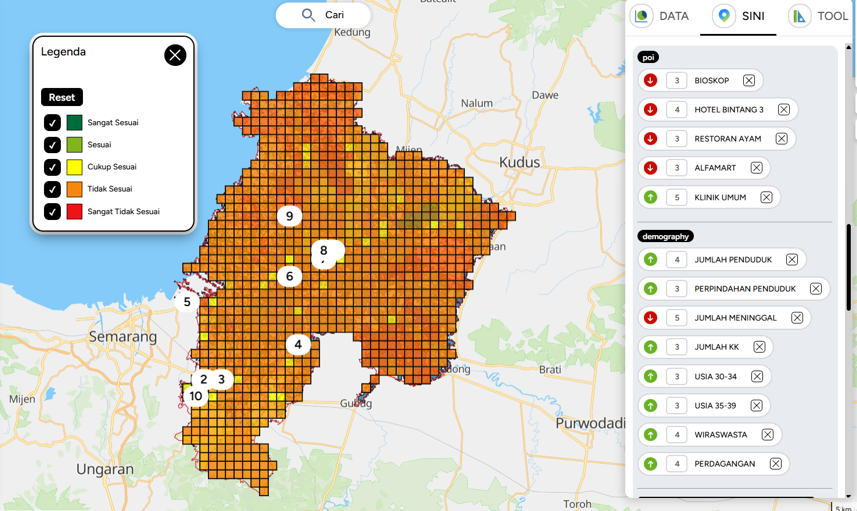857x511 pixels.
Task: Uncheck the Sangat Sesuai checkbox
Action: (52, 123)
